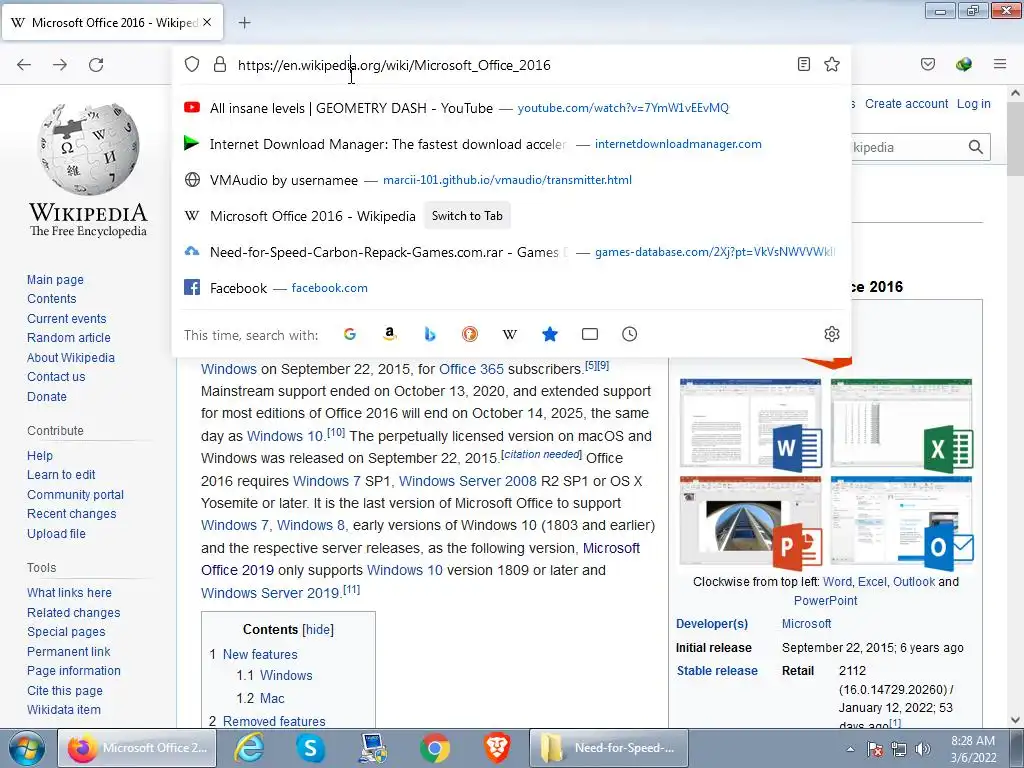Click the Wikipedia search magnifier button

[x=976, y=147]
